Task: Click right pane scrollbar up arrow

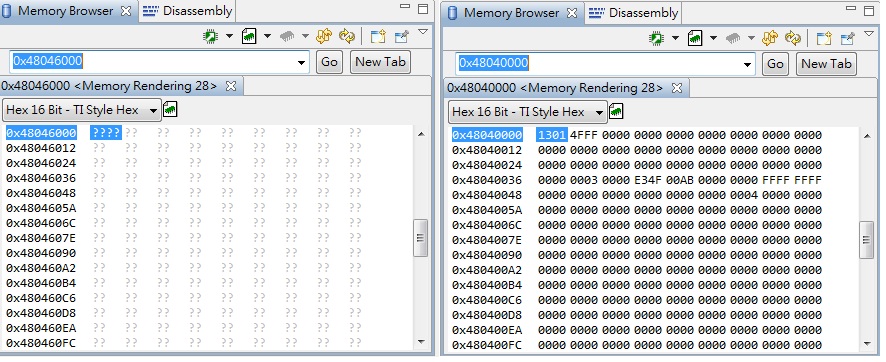Action: 867,136
